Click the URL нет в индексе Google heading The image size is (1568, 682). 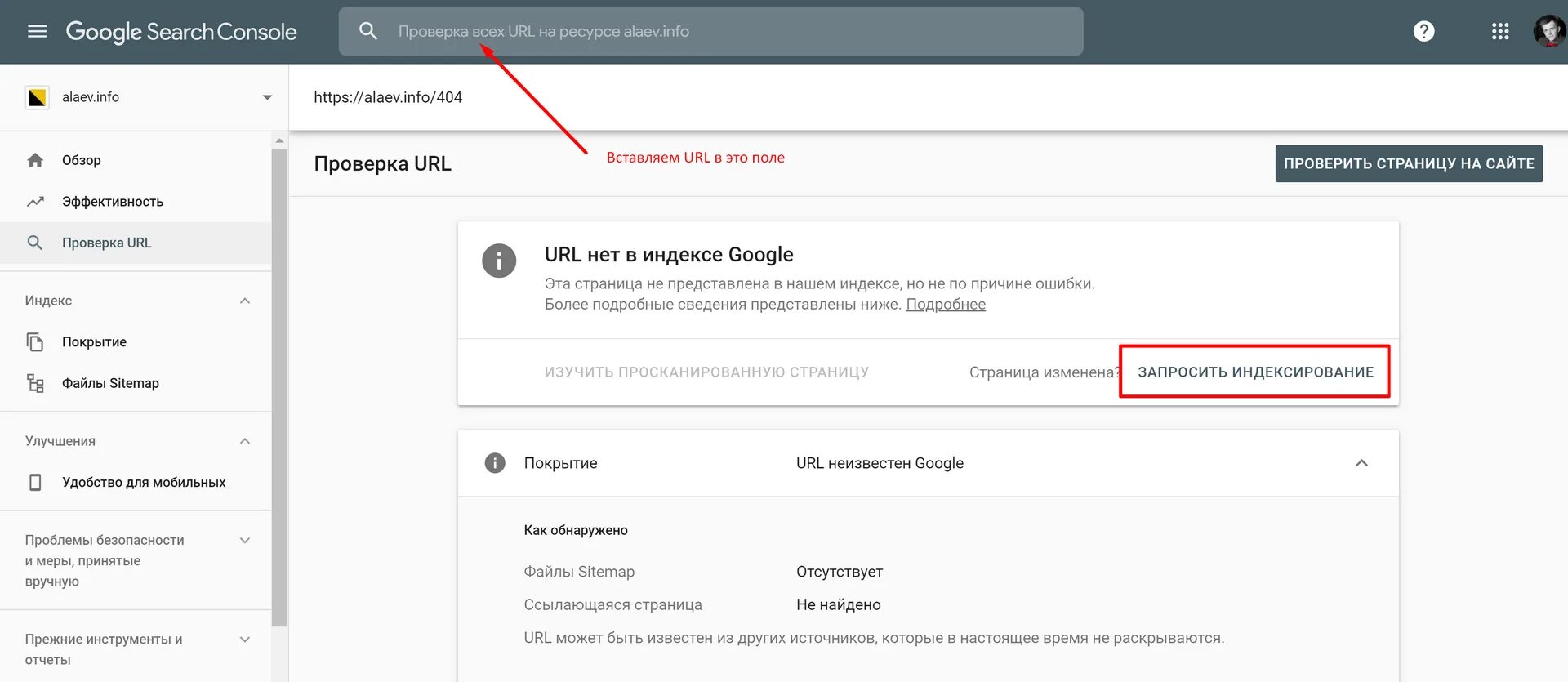(669, 255)
